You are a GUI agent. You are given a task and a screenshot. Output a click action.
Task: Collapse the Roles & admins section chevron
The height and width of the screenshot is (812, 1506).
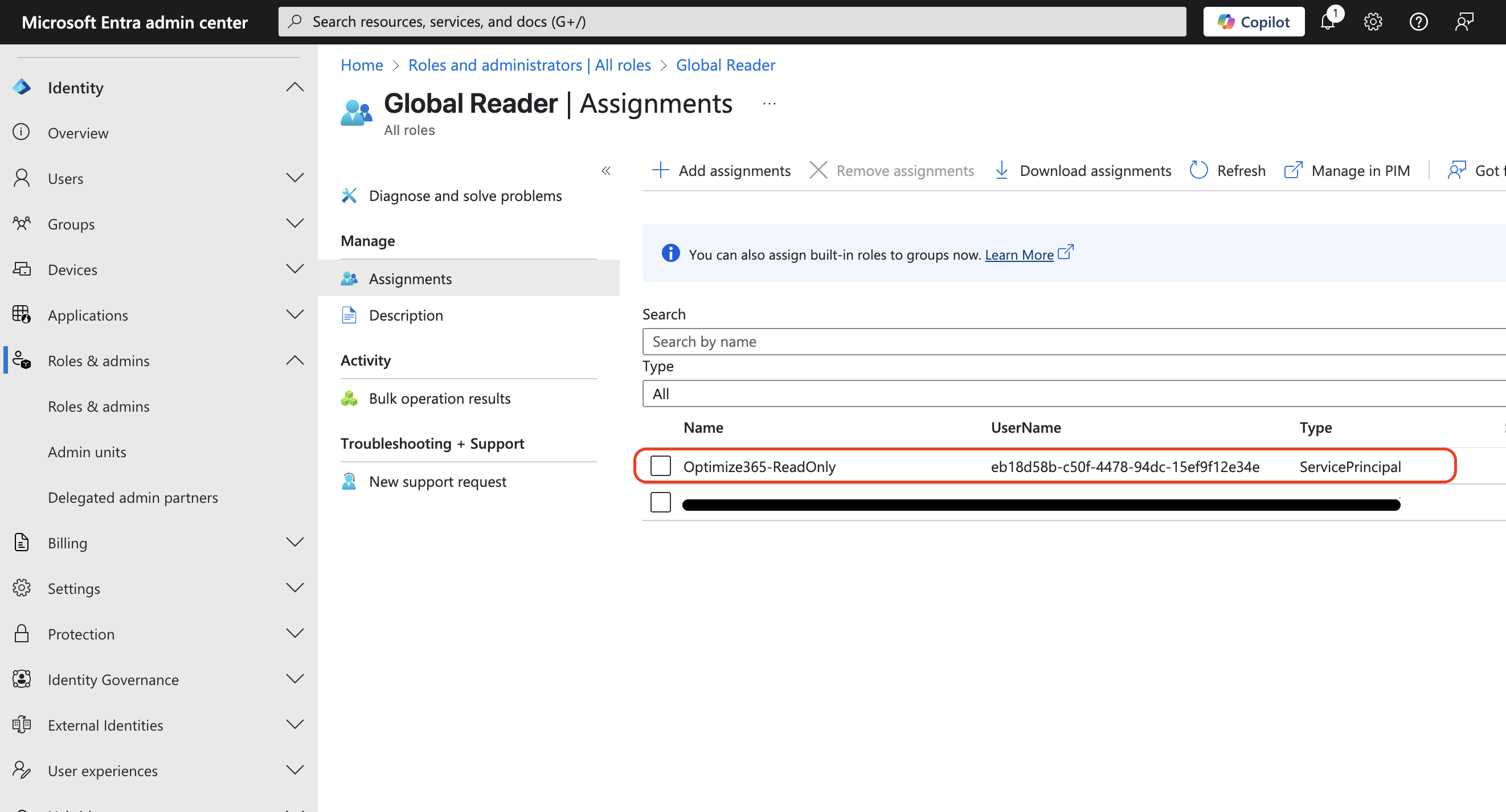click(x=295, y=360)
